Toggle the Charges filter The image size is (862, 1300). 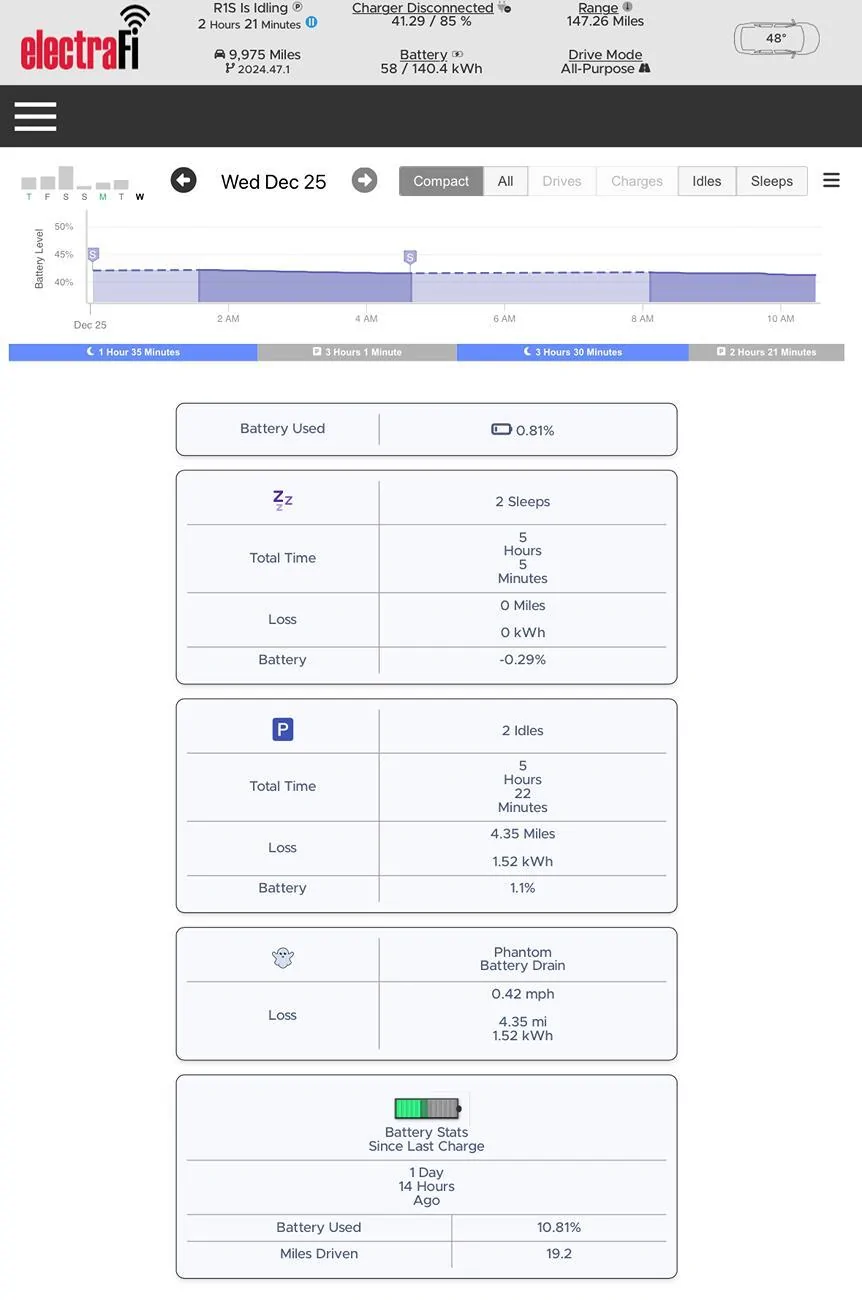coord(637,181)
